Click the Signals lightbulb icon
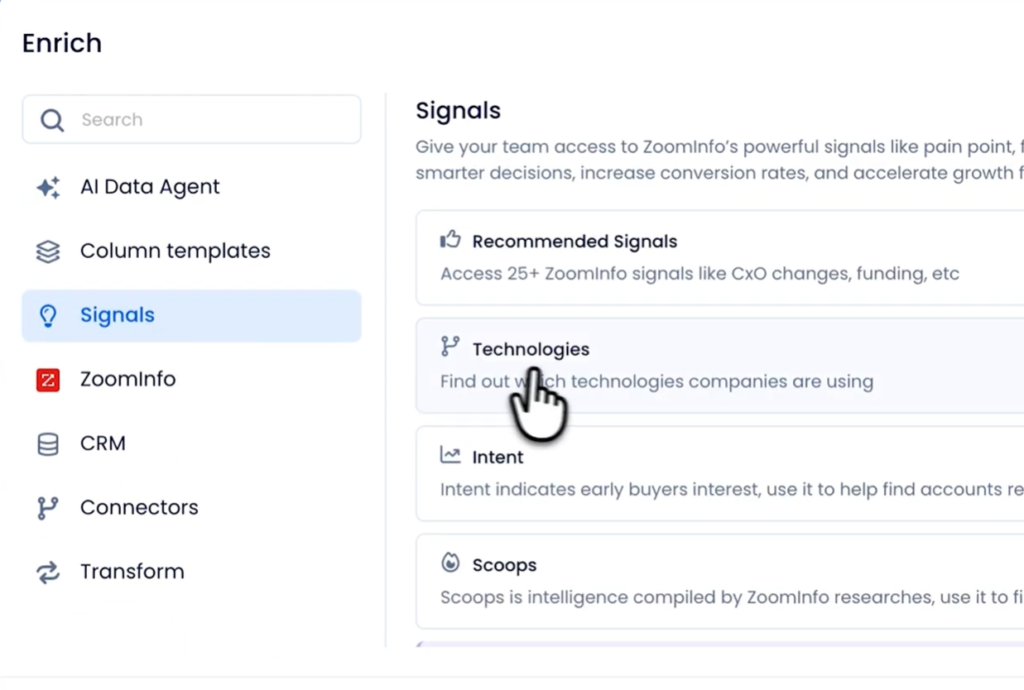 point(48,316)
